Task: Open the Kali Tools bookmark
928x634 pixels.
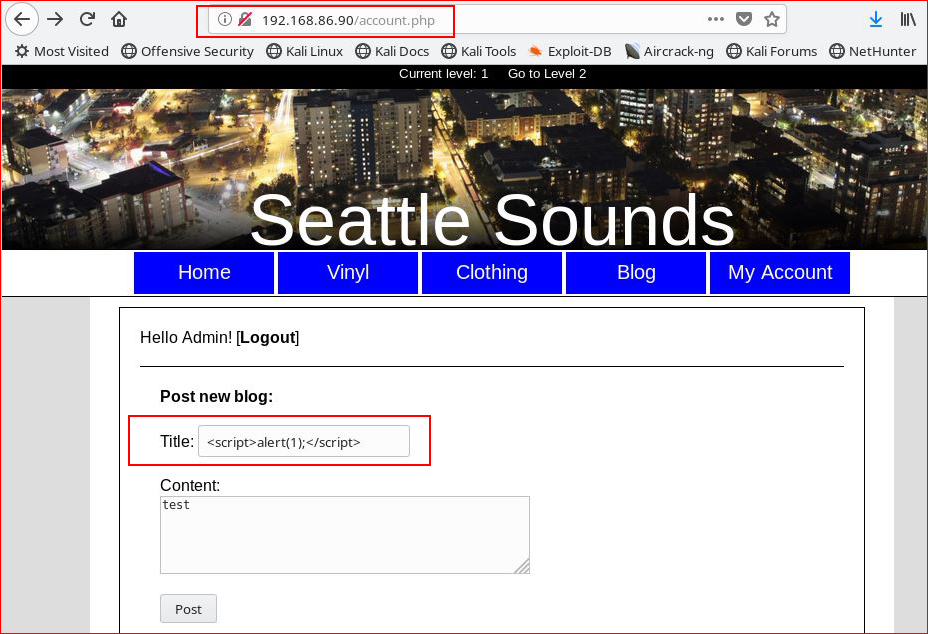Action: click(479, 52)
